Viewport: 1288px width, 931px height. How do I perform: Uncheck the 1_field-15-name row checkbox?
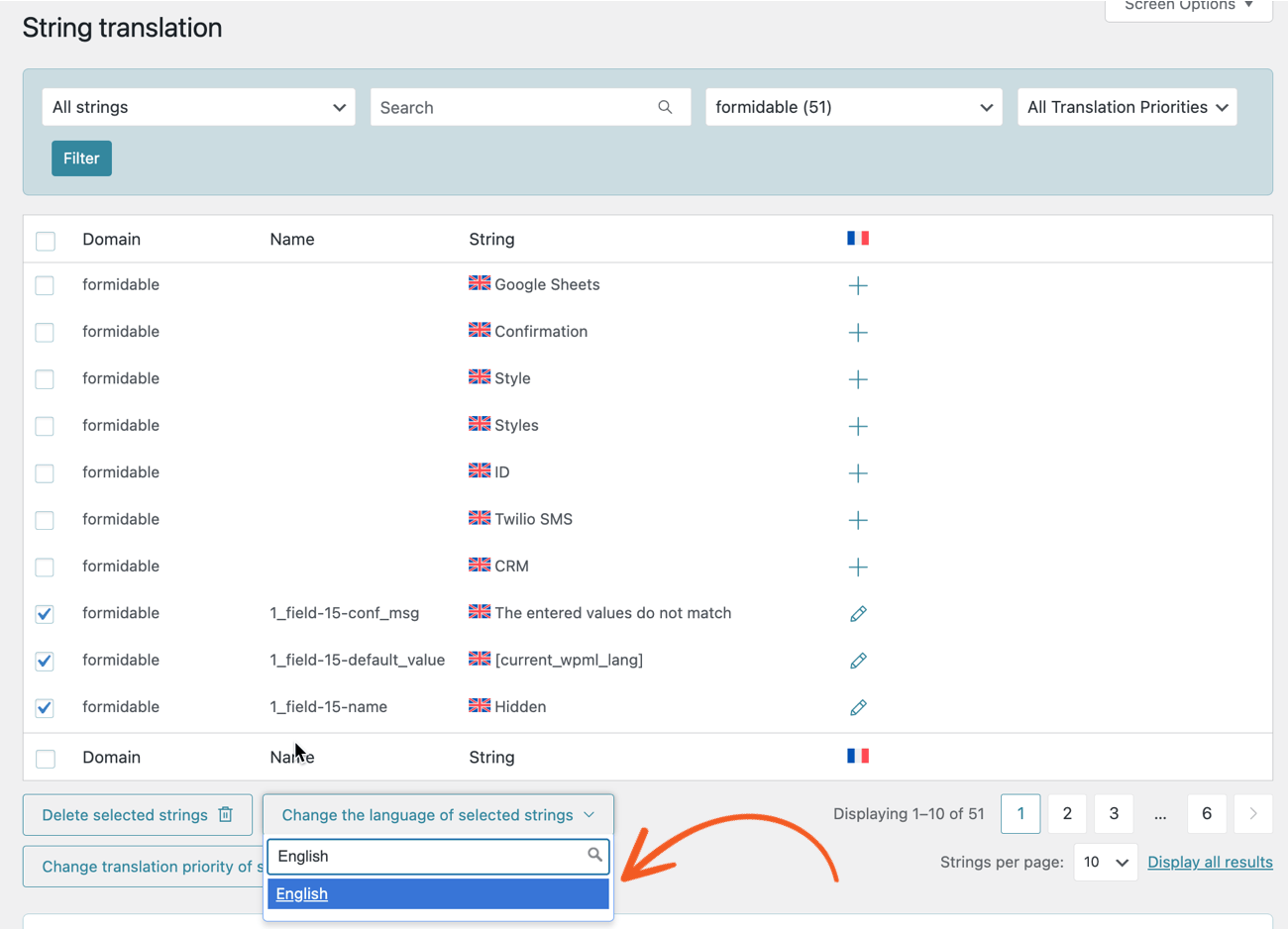pos(45,707)
